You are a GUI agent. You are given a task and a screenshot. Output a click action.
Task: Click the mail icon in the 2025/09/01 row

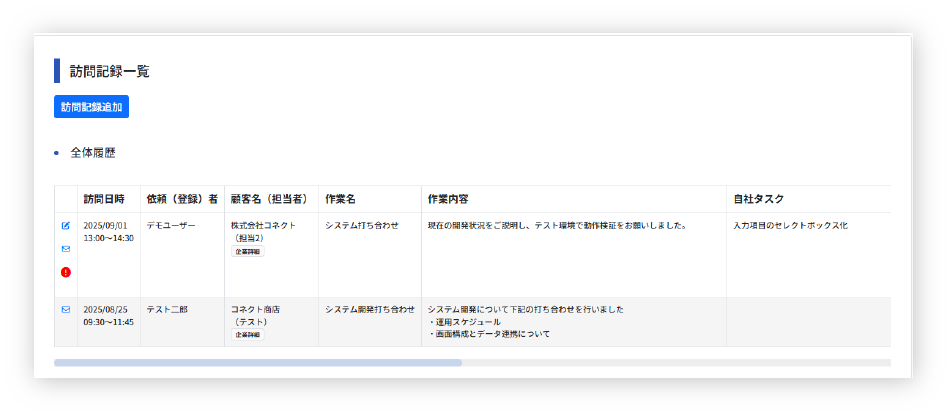point(66,249)
